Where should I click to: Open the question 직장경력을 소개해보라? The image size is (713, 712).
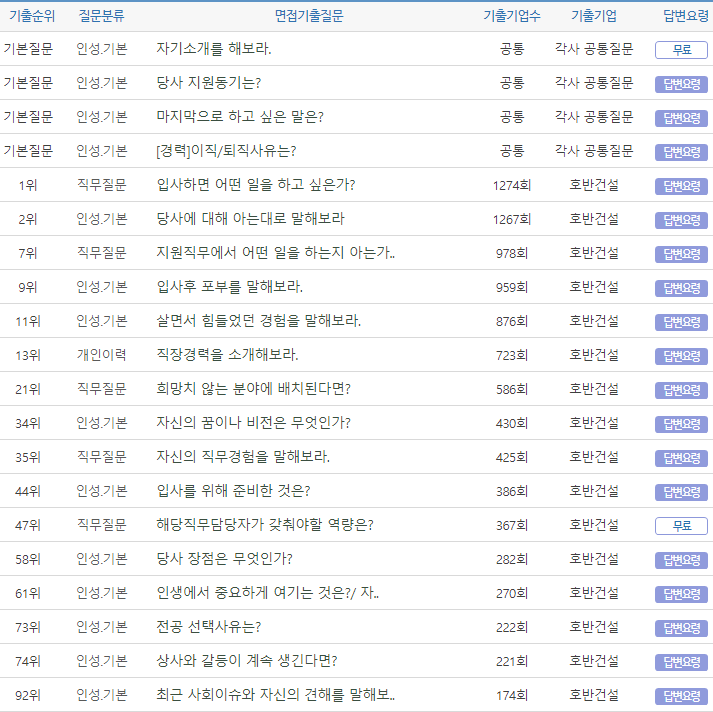coord(227,355)
